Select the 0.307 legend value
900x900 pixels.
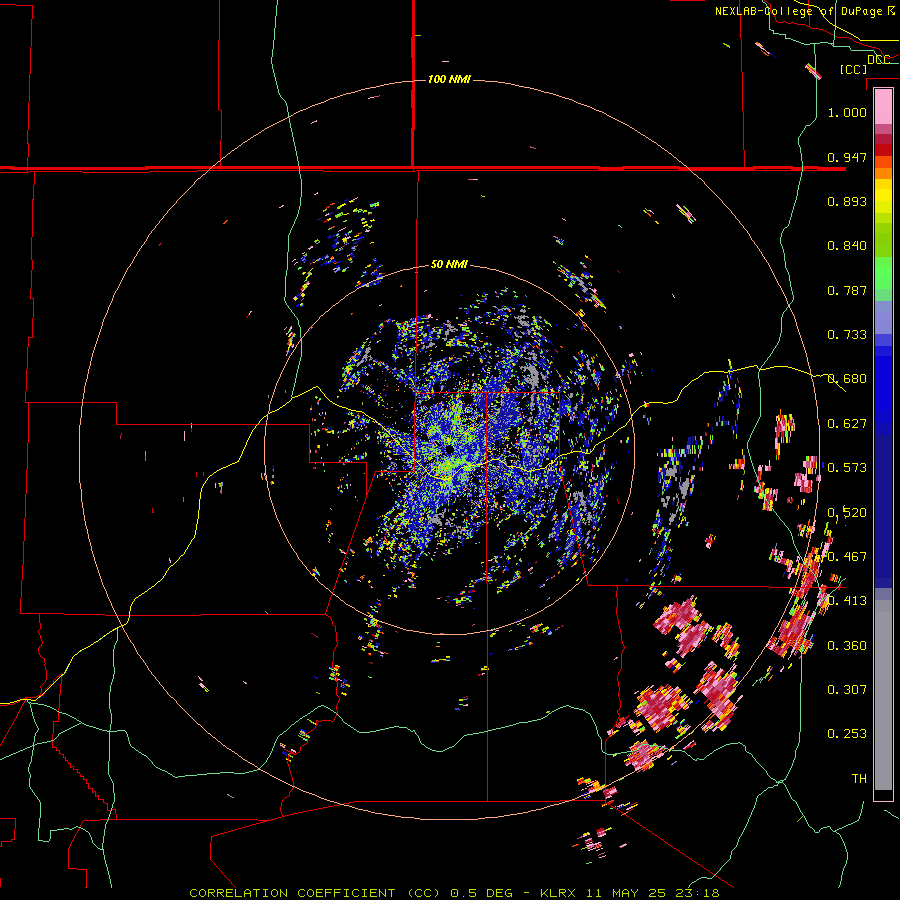[x=847, y=690]
